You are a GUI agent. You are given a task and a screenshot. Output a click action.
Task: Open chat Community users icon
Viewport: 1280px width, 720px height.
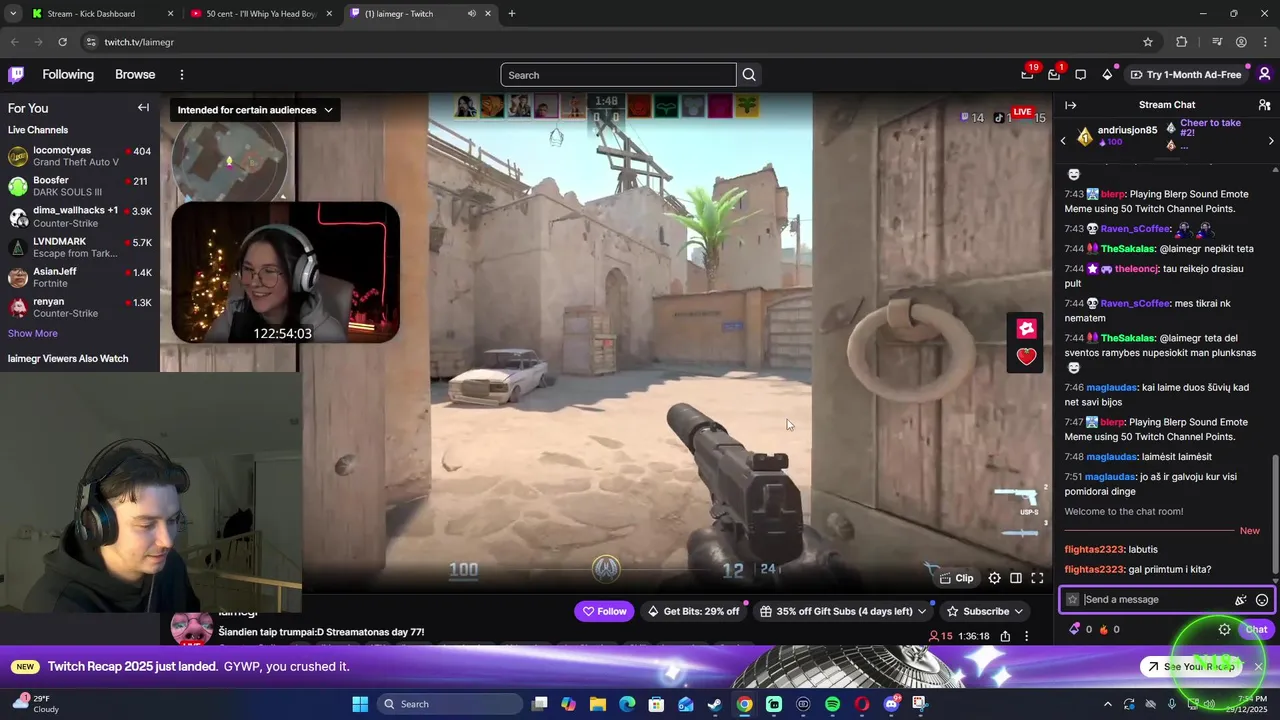1264,105
